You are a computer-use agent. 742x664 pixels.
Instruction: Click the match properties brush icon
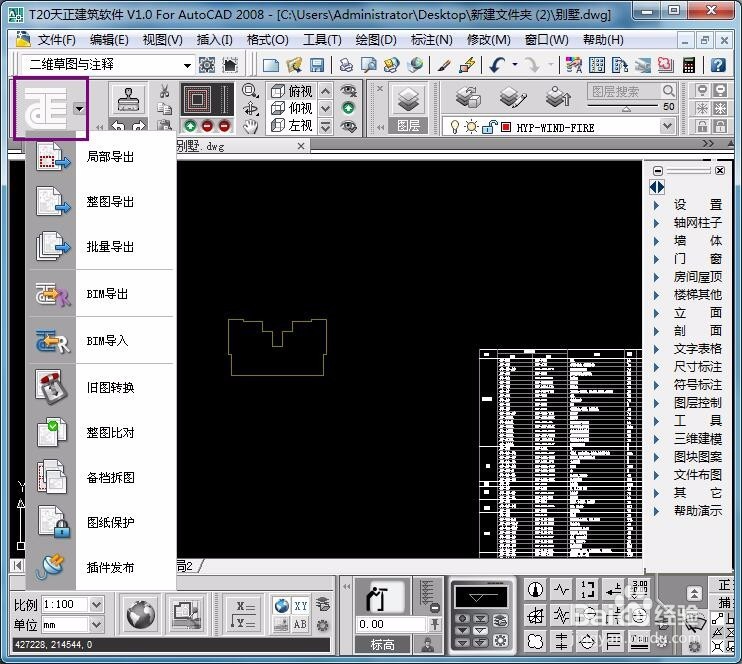tap(444, 65)
